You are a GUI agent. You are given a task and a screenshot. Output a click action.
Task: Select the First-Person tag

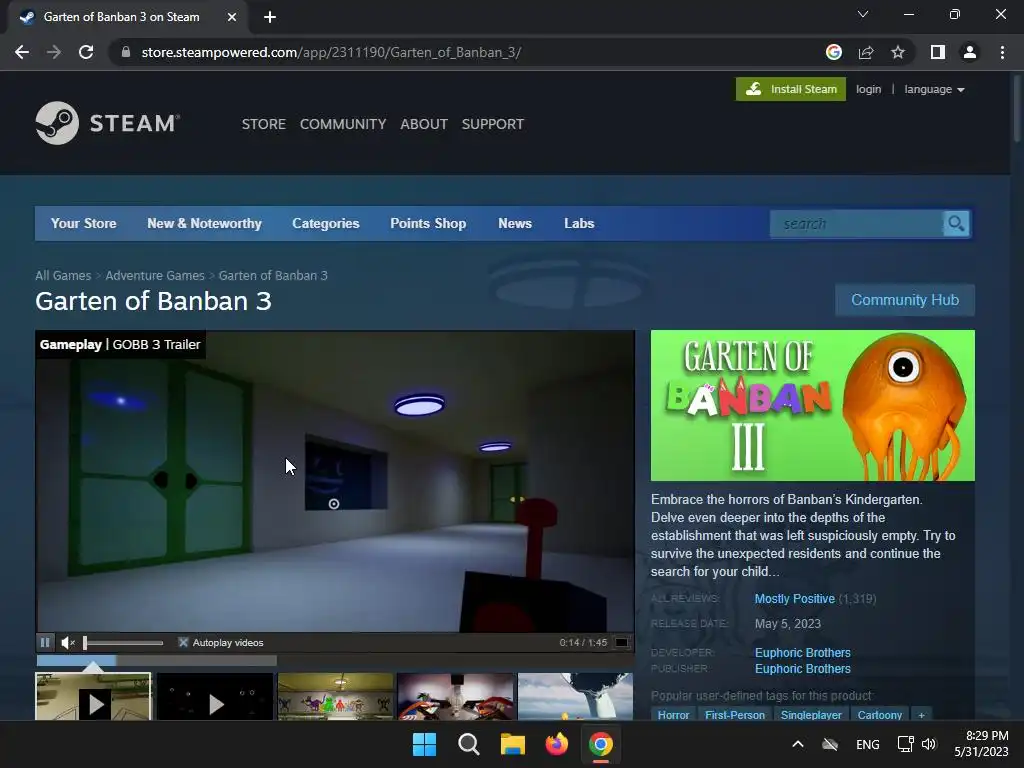tap(735, 714)
